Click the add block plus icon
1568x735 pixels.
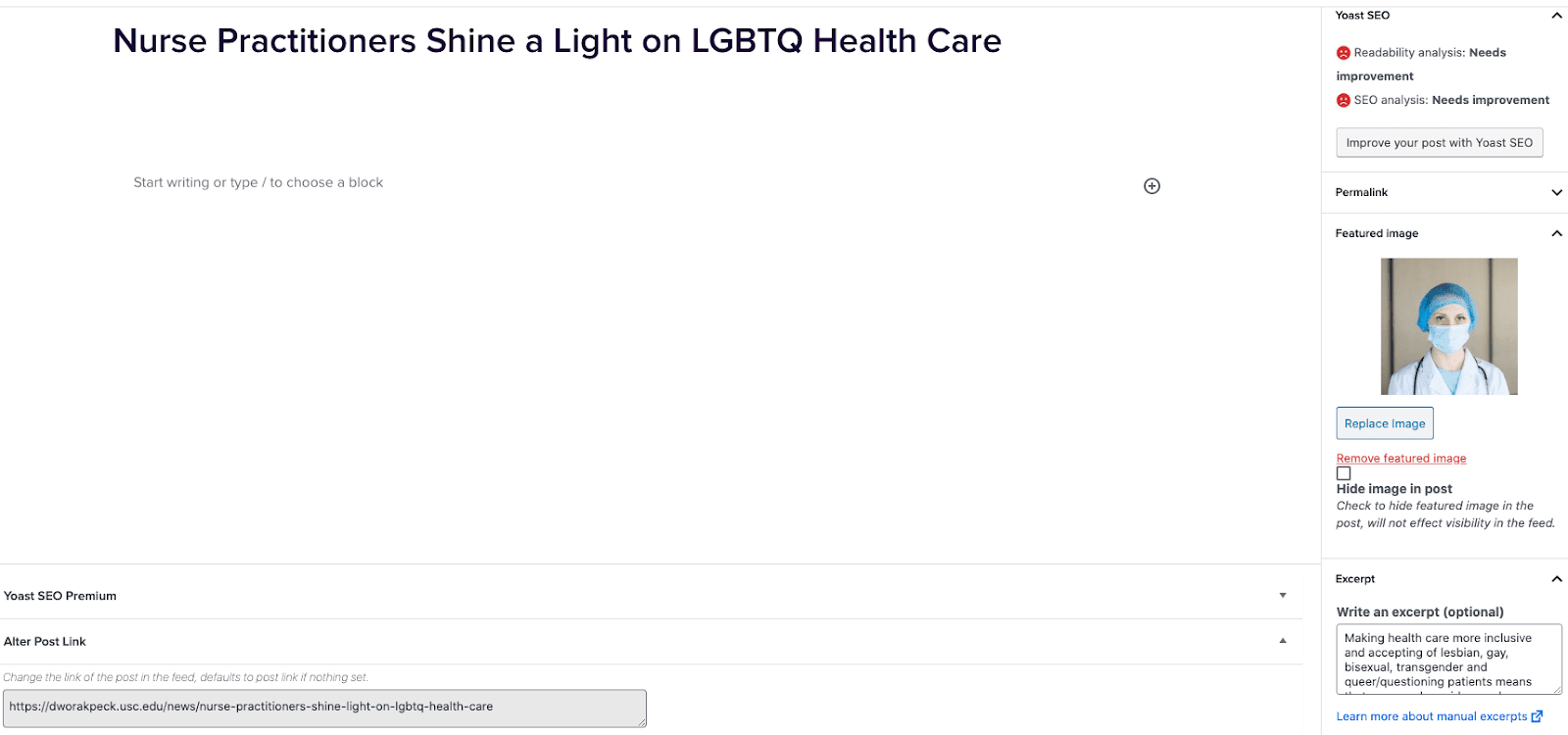(x=1151, y=186)
